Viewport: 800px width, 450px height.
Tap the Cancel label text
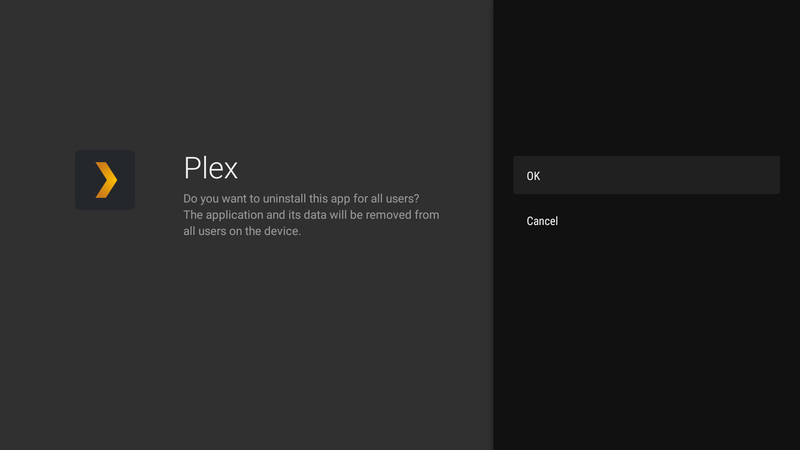coord(542,221)
